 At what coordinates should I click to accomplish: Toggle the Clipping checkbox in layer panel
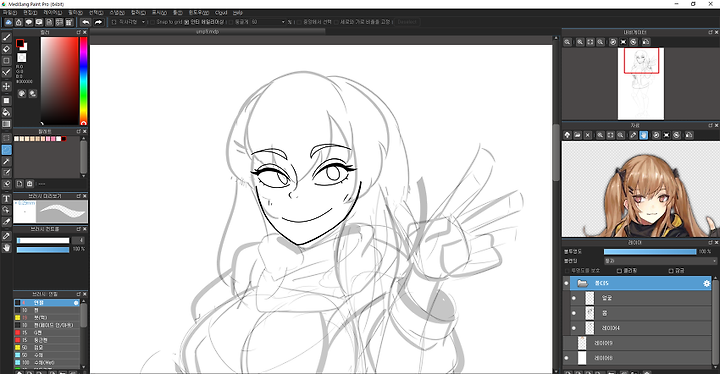pyautogui.click(x=619, y=271)
